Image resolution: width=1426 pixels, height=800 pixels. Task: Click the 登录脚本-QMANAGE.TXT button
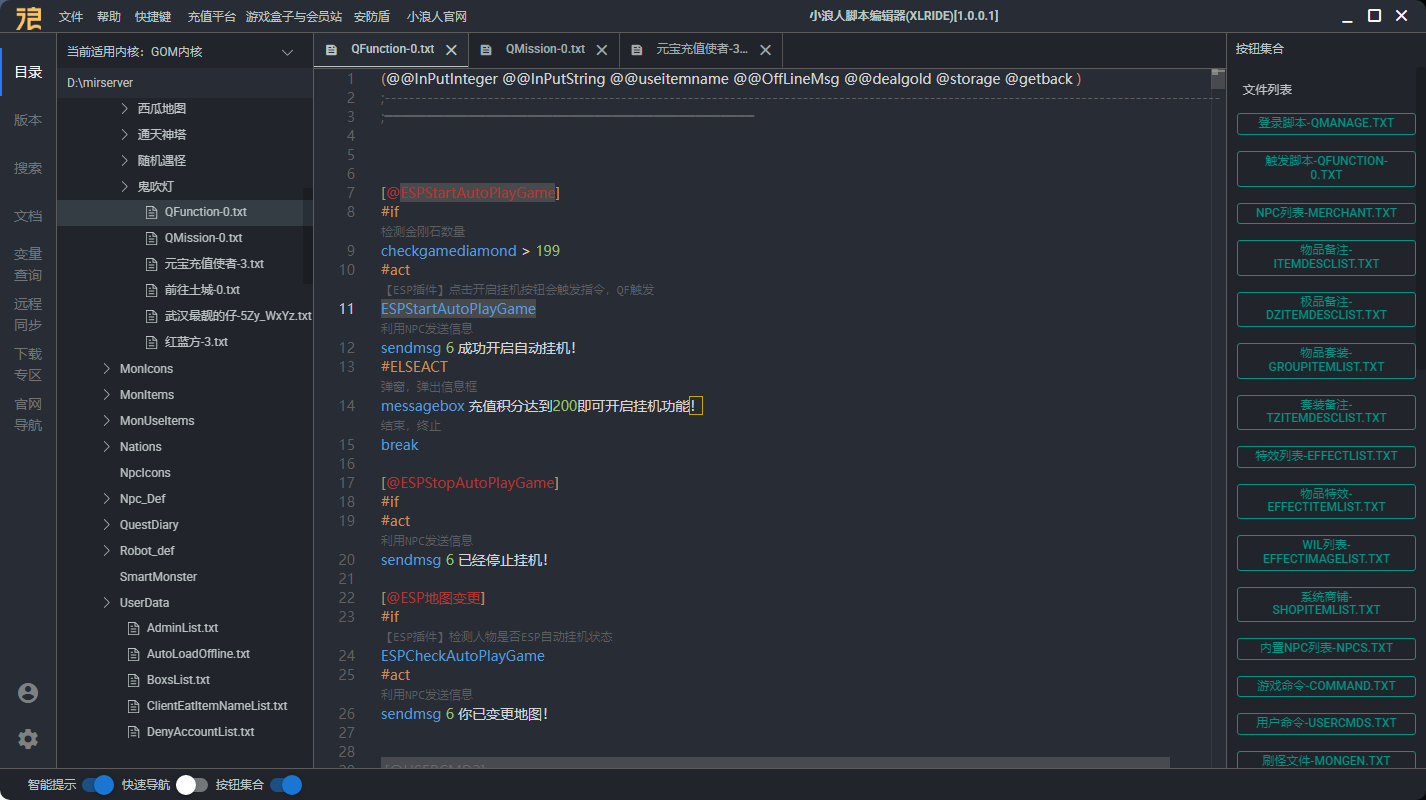click(1325, 123)
